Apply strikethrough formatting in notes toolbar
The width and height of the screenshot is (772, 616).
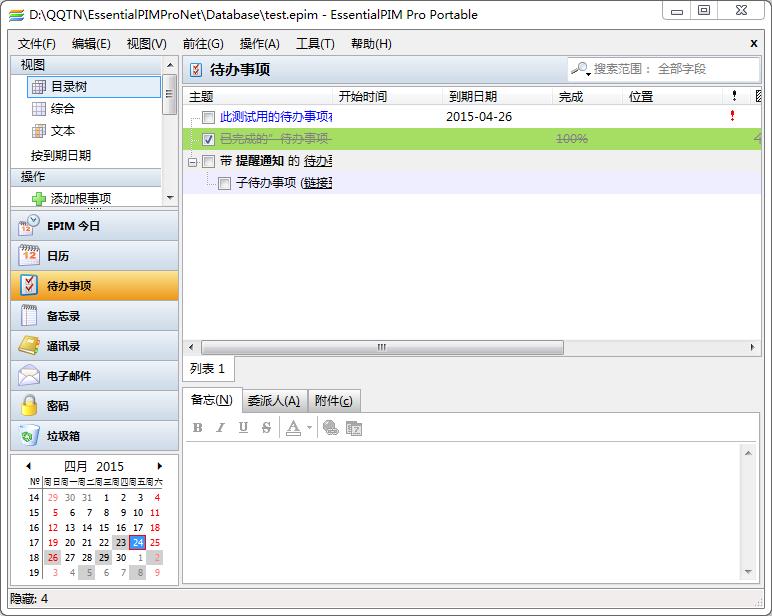(266, 428)
